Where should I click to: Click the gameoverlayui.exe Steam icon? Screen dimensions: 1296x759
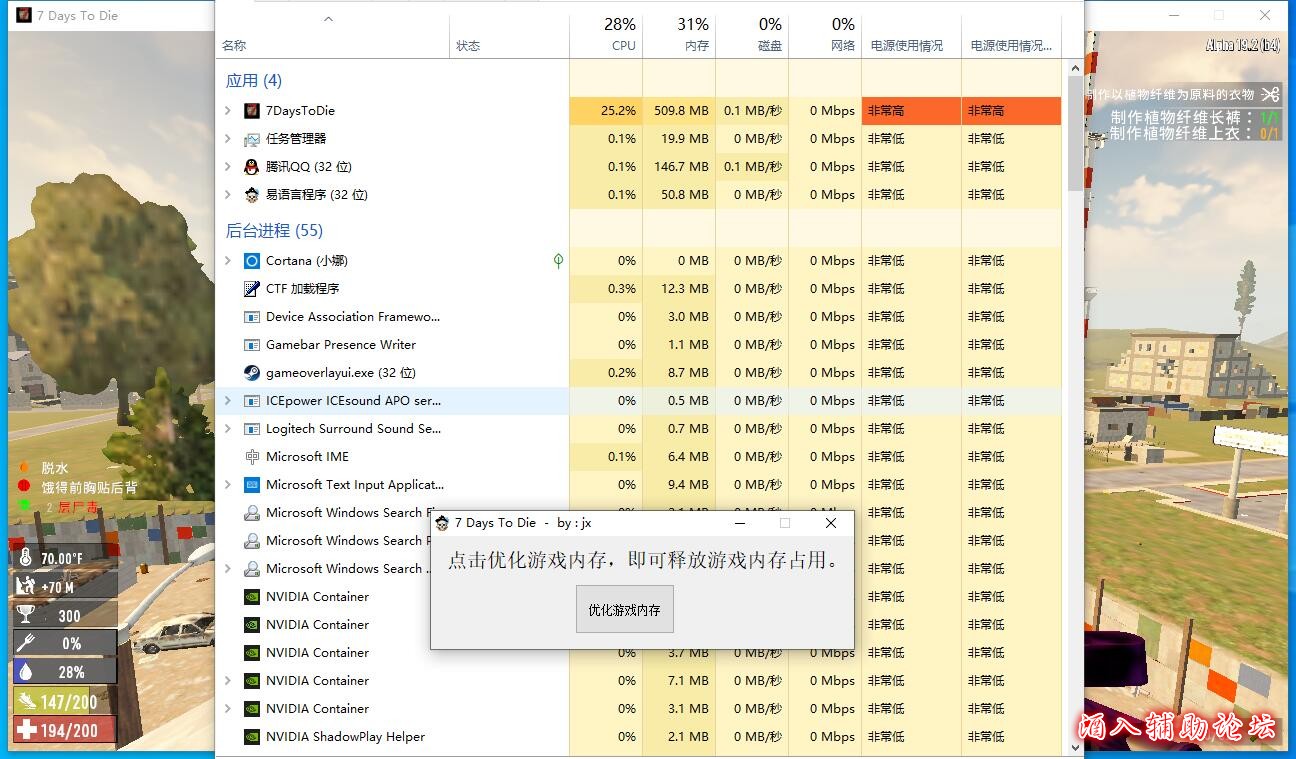pos(252,373)
